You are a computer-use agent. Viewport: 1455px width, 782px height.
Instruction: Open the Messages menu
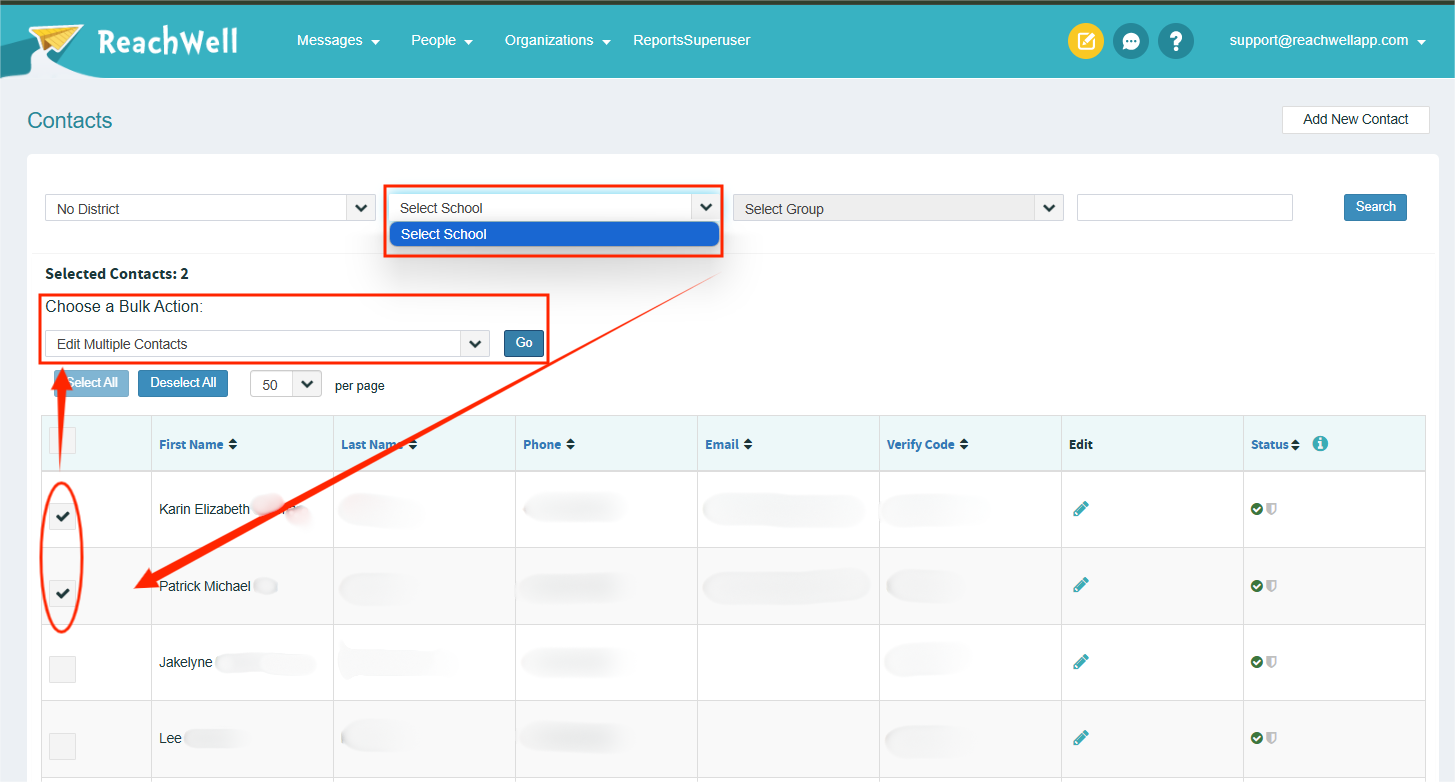338,41
